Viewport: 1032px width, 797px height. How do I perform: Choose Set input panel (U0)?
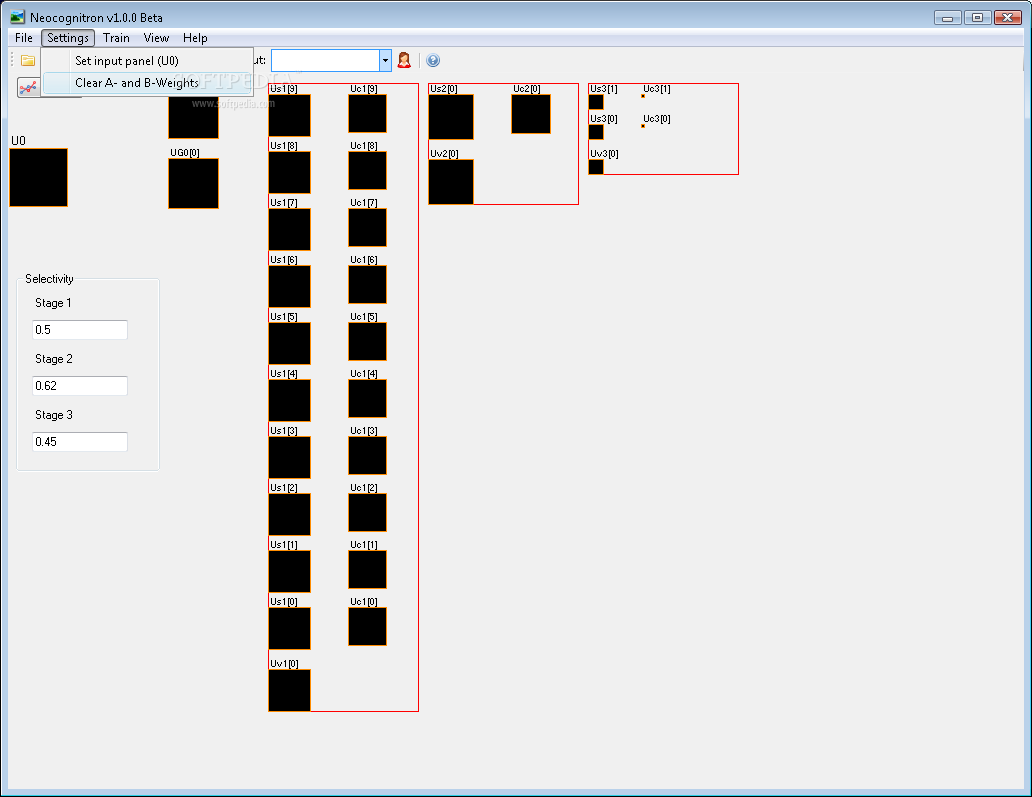click(147, 61)
